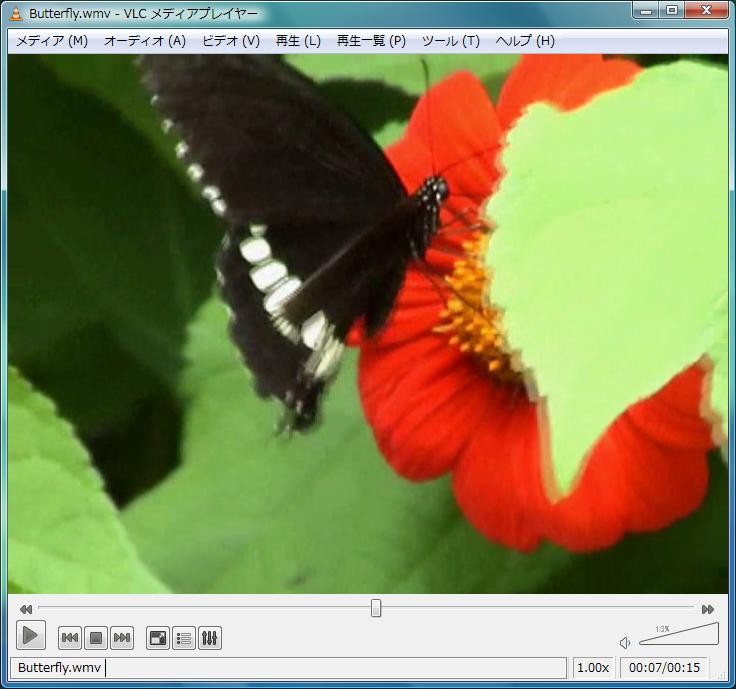Click the 1.00x playback speed indicator
Viewport: 736px width, 689px height.
point(593,667)
